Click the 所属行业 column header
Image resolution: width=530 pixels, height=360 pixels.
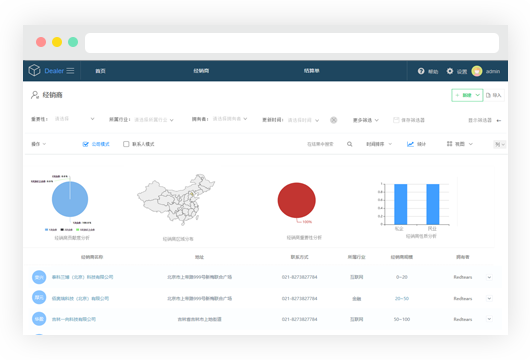coord(356,257)
